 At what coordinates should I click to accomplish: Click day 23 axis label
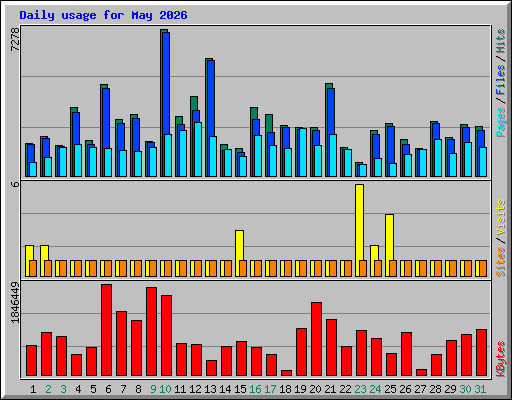point(360,389)
